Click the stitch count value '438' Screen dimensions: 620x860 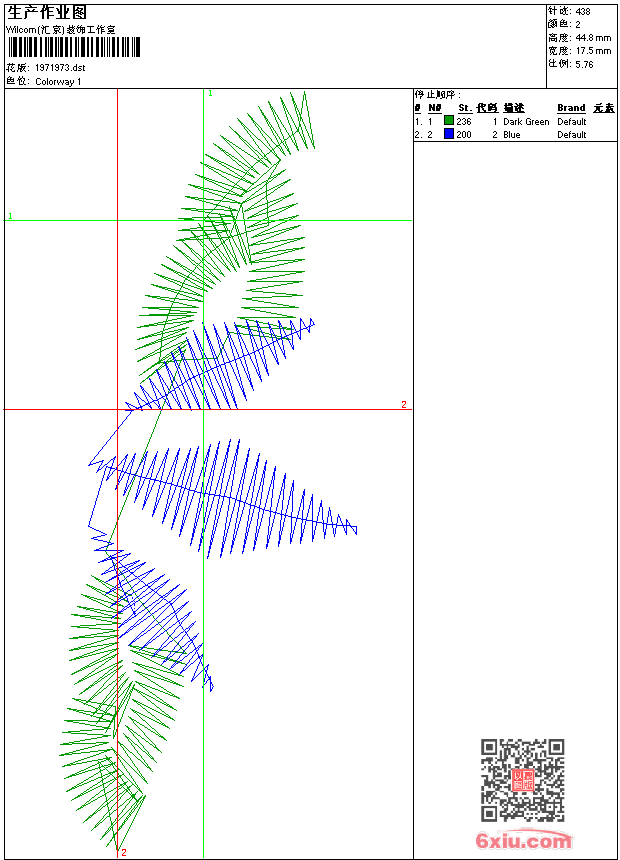[583, 12]
